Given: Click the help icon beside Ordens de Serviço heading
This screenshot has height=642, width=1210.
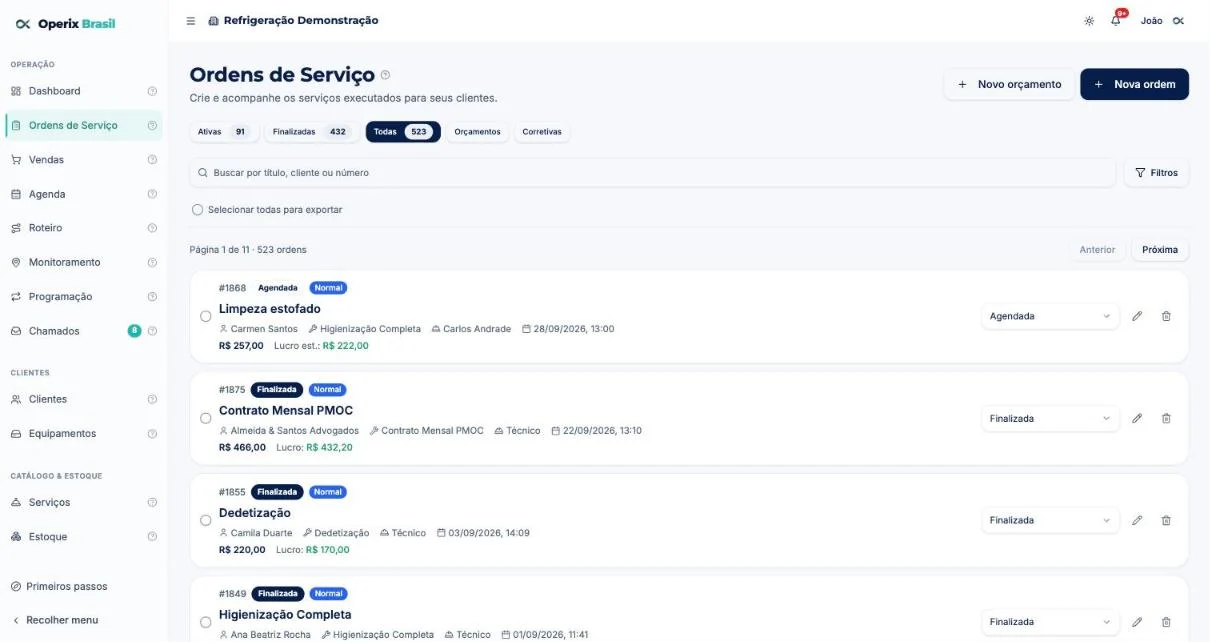Looking at the screenshot, I should click(x=386, y=75).
